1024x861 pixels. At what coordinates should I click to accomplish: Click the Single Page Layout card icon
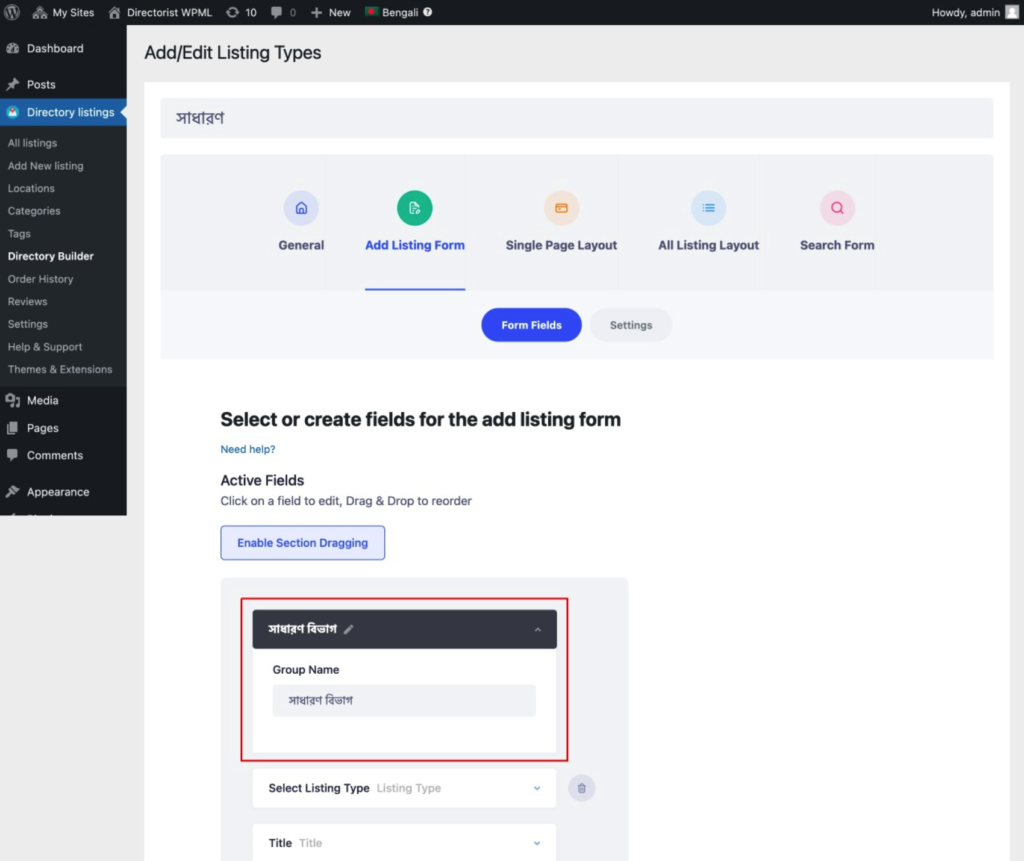click(x=562, y=208)
